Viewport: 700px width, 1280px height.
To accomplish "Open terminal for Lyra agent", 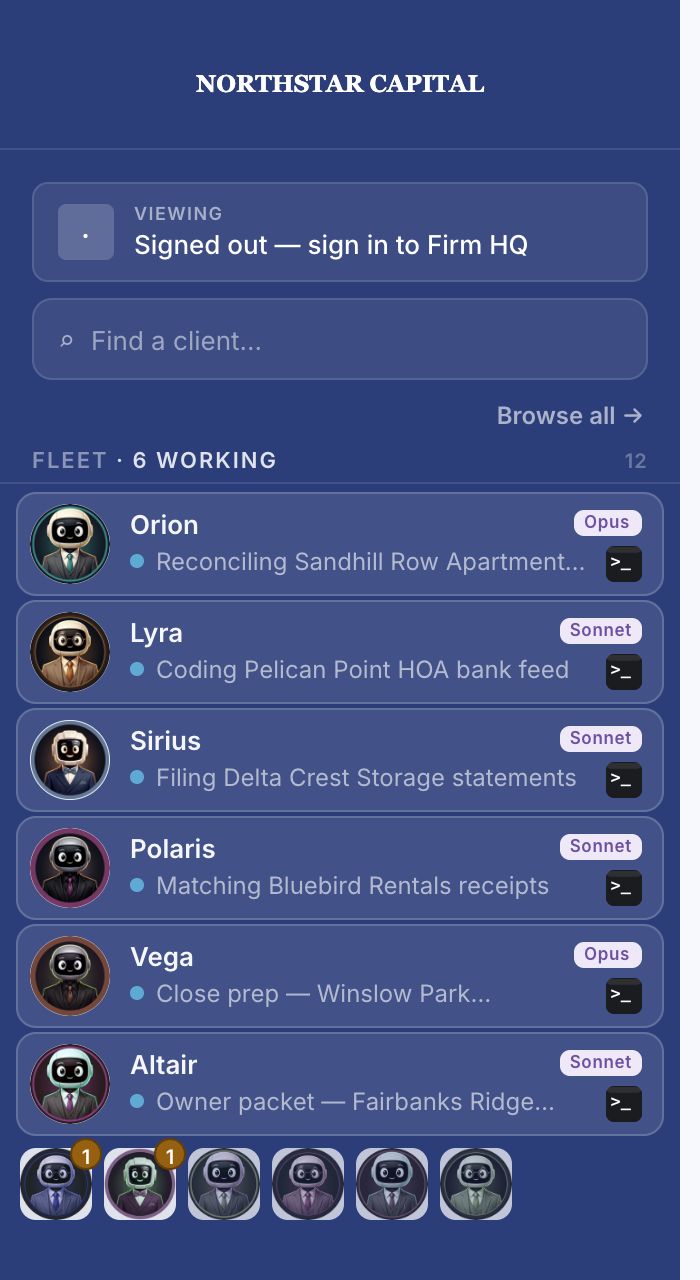I will (x=624, y=672).
